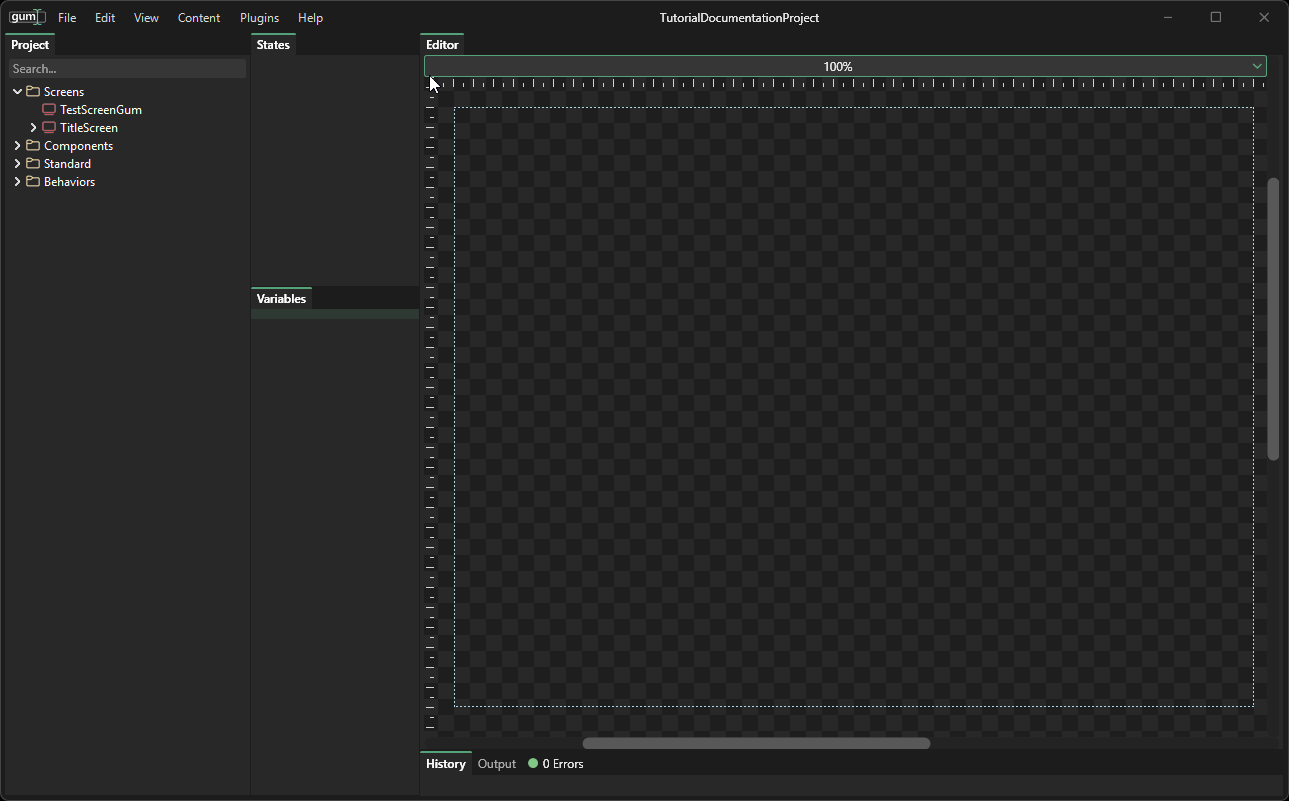Click the Components folder icon
Screen dimensions: 1289x801
tap(33, 146)
